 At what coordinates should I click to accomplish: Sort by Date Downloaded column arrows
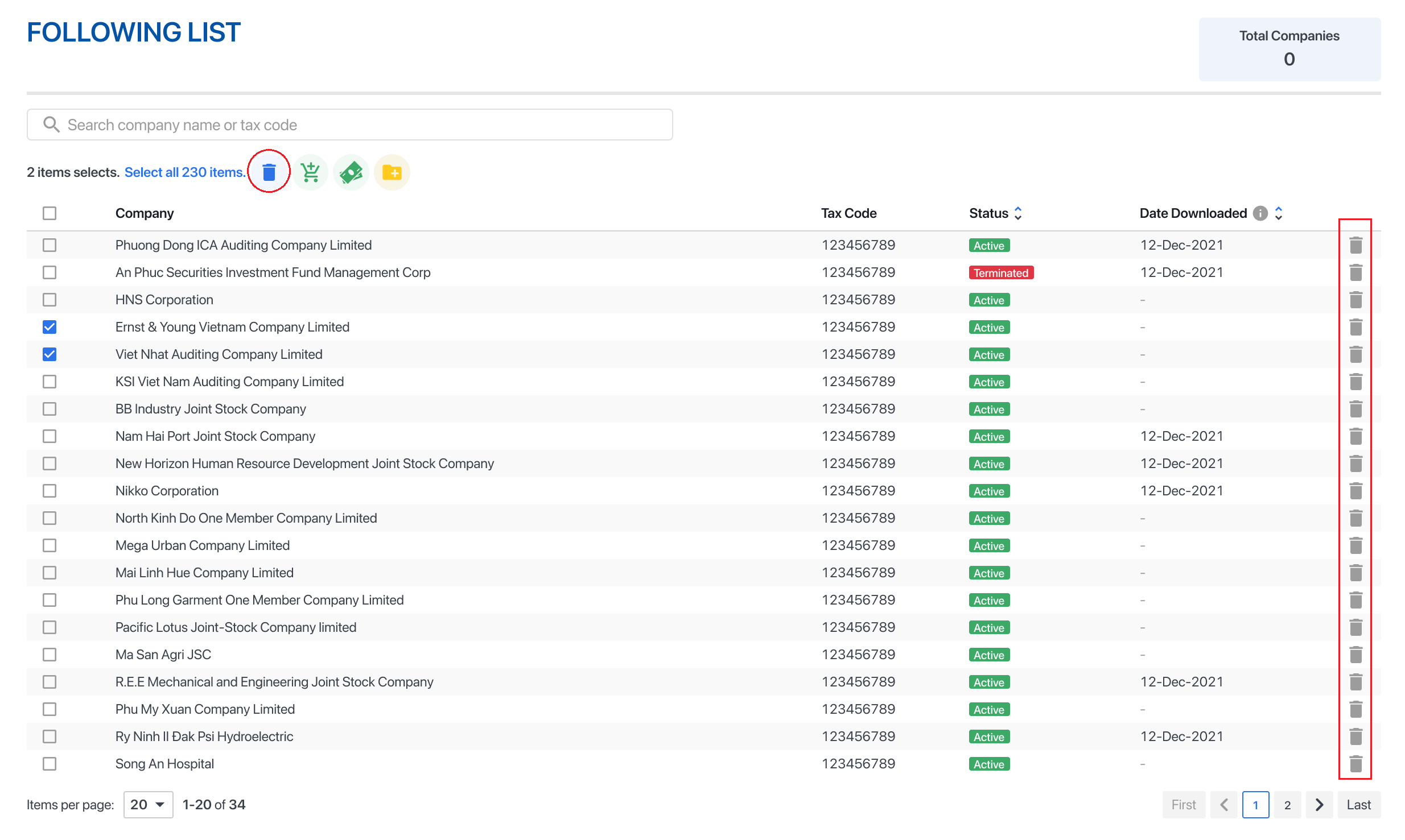(1279, 213)
